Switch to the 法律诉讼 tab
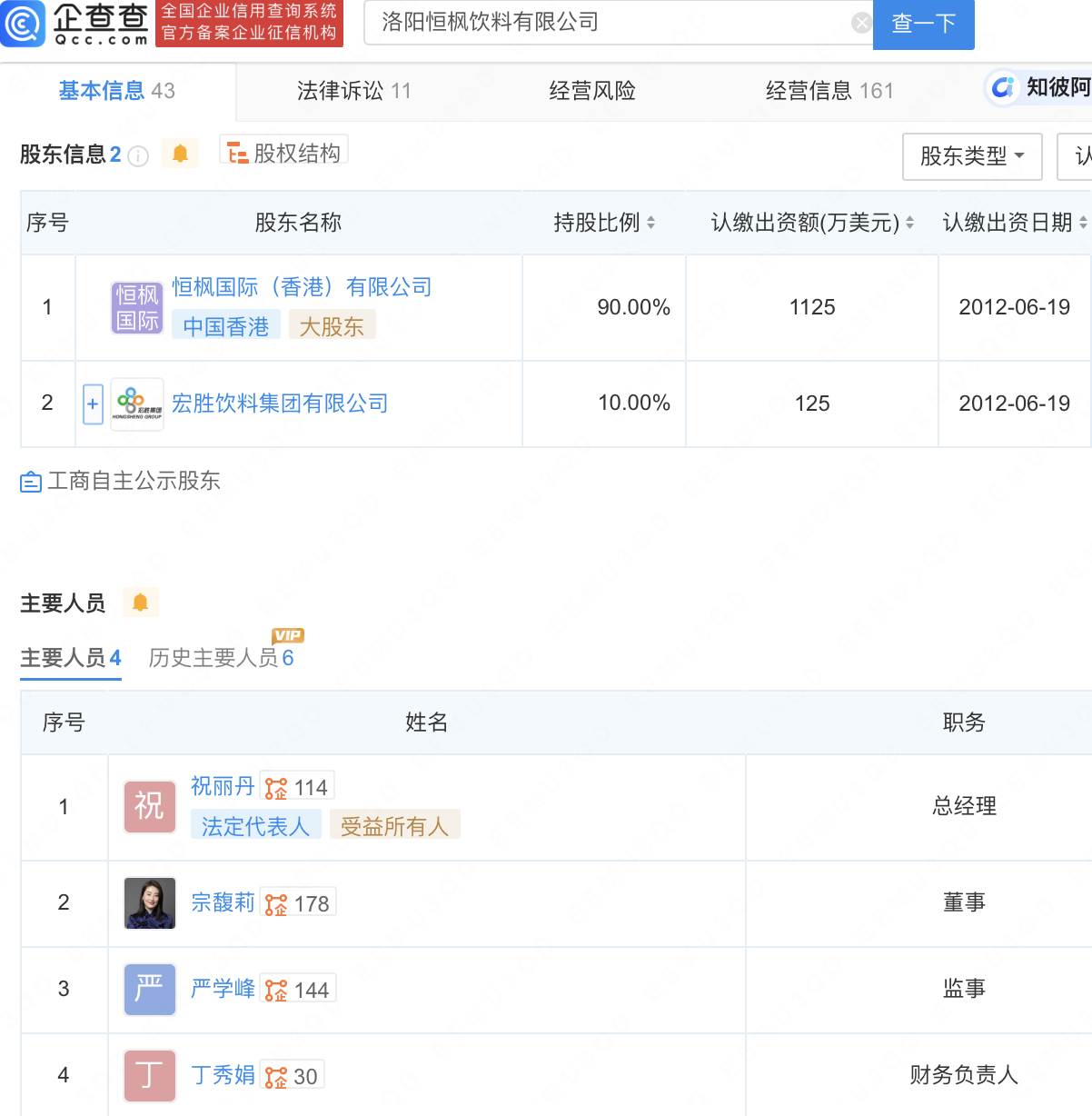1092x1116 pixels. coord(354,91)
